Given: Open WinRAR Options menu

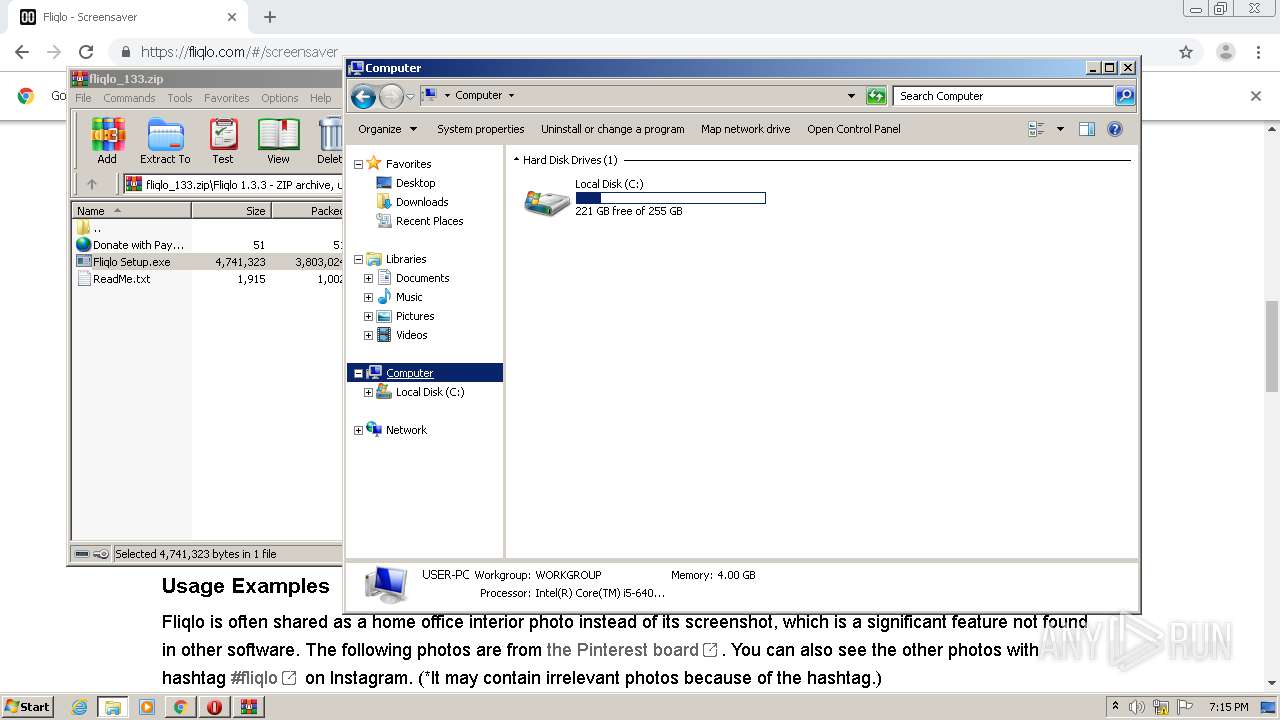Looking at the screenshot, I should [x=280, y=98].
